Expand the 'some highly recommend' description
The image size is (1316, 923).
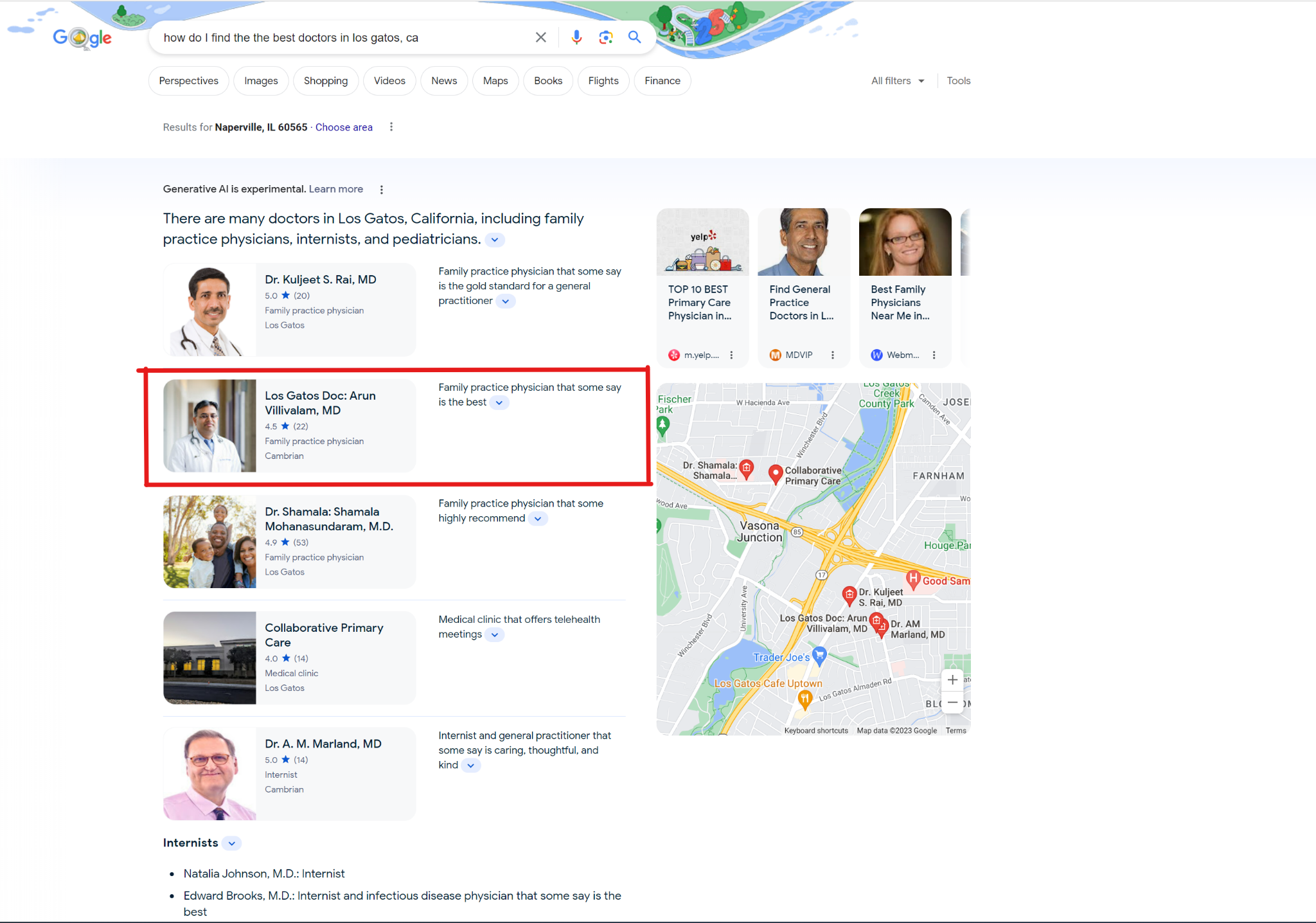coord(538,519)
